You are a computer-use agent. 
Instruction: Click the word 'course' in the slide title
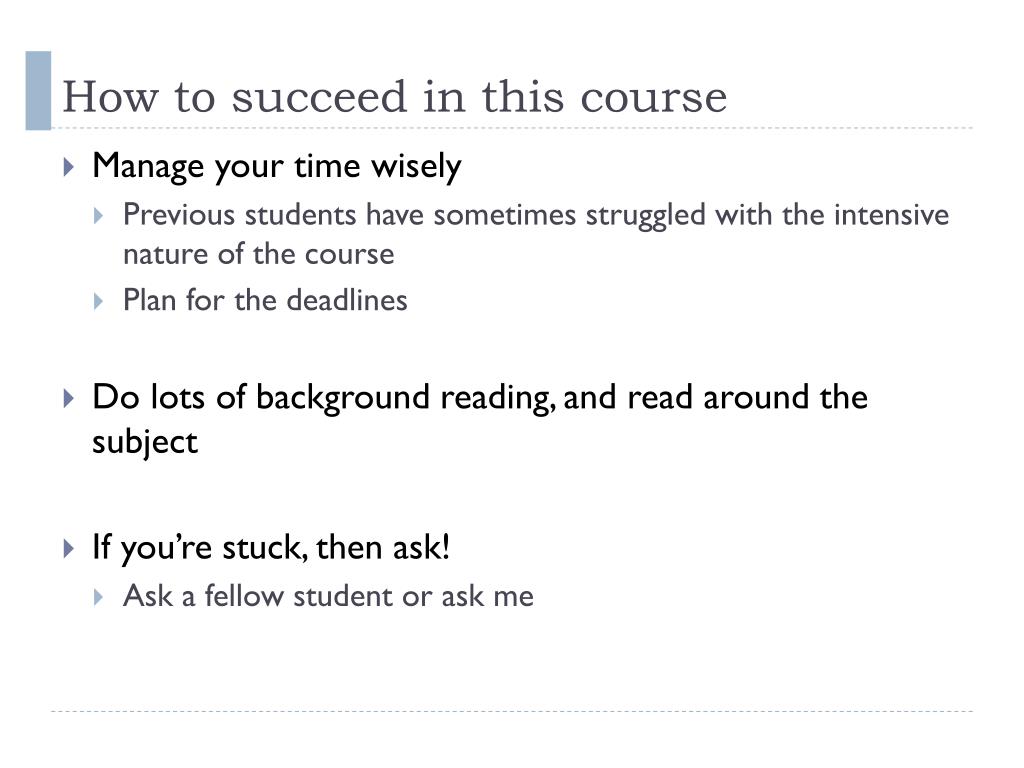[x=654, y=98]
